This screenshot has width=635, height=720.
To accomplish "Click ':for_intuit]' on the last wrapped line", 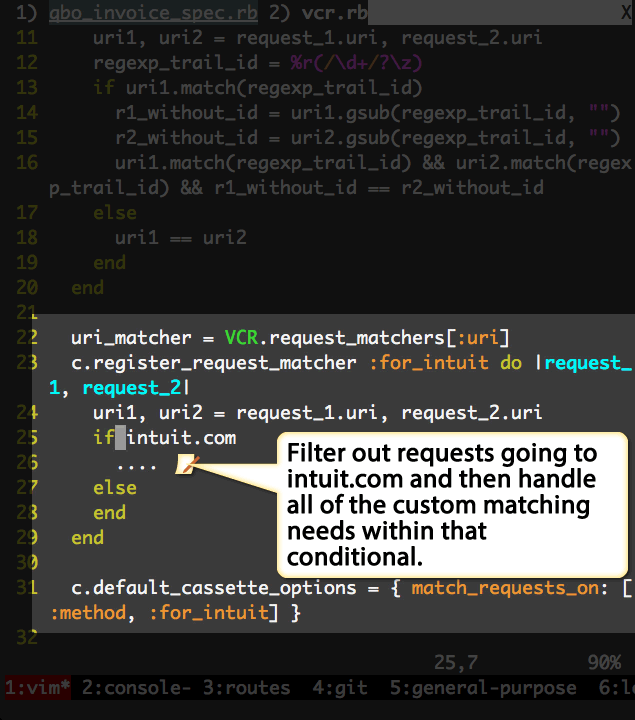I will pos(214,613).
